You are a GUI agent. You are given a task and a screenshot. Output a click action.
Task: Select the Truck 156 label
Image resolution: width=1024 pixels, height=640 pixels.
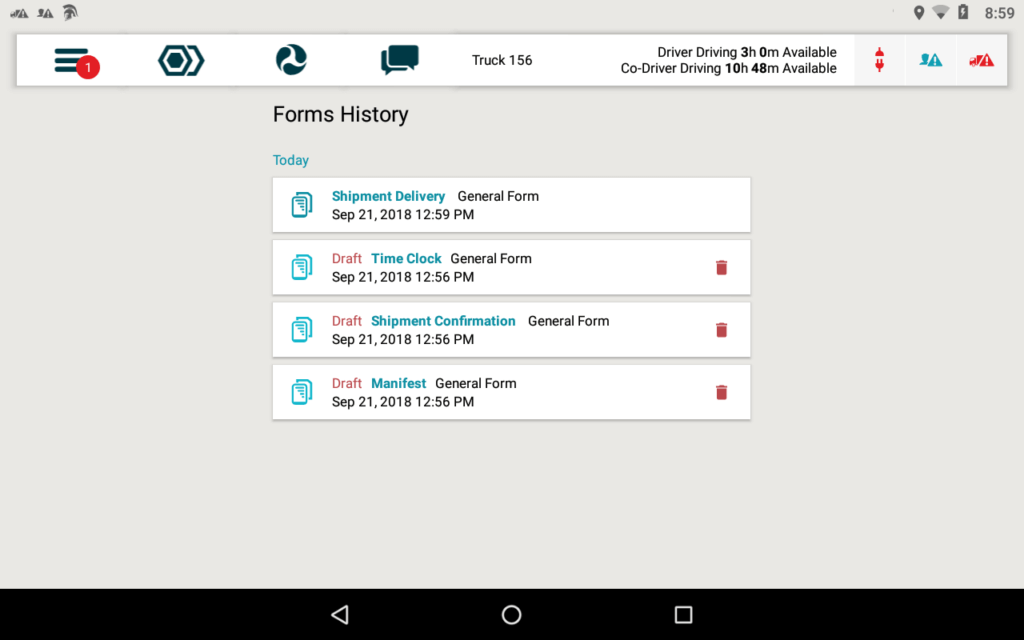502,60
